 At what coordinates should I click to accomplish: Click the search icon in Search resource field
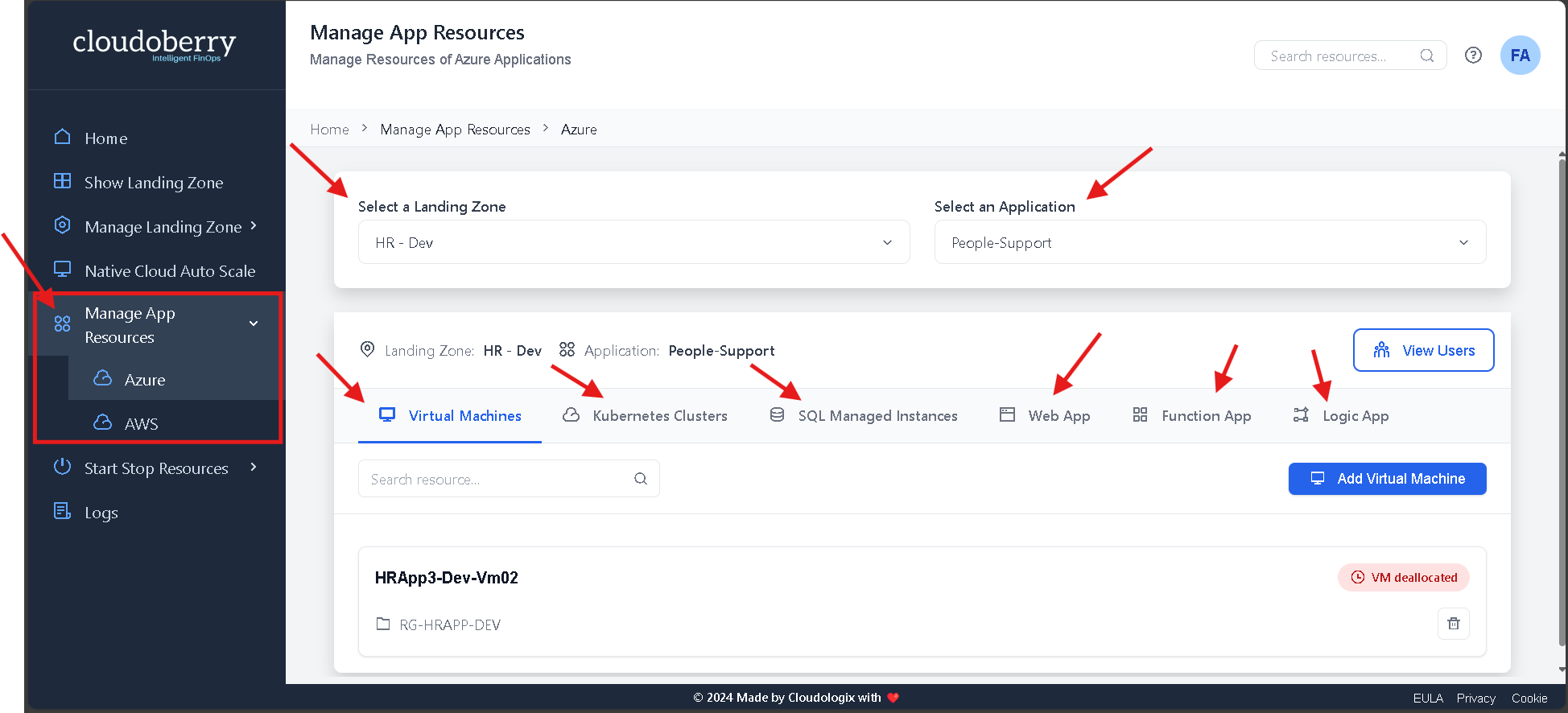641,479
